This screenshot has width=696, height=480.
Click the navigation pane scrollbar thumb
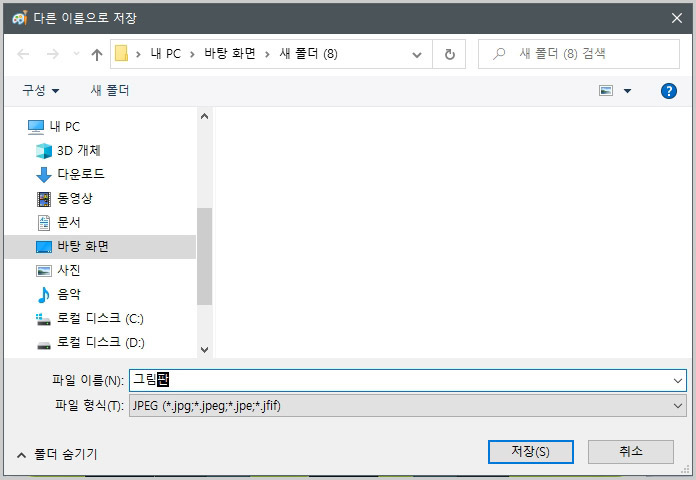click(204, 256)
